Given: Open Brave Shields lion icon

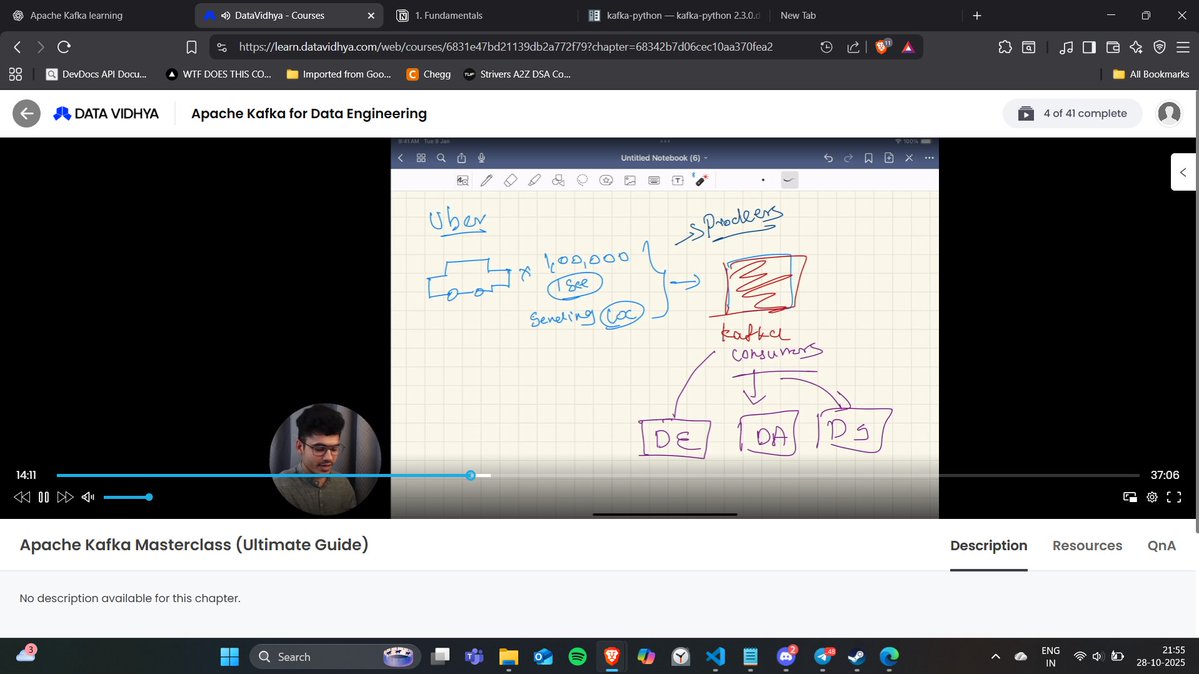Looking at the screenshot, I should 882,47.
